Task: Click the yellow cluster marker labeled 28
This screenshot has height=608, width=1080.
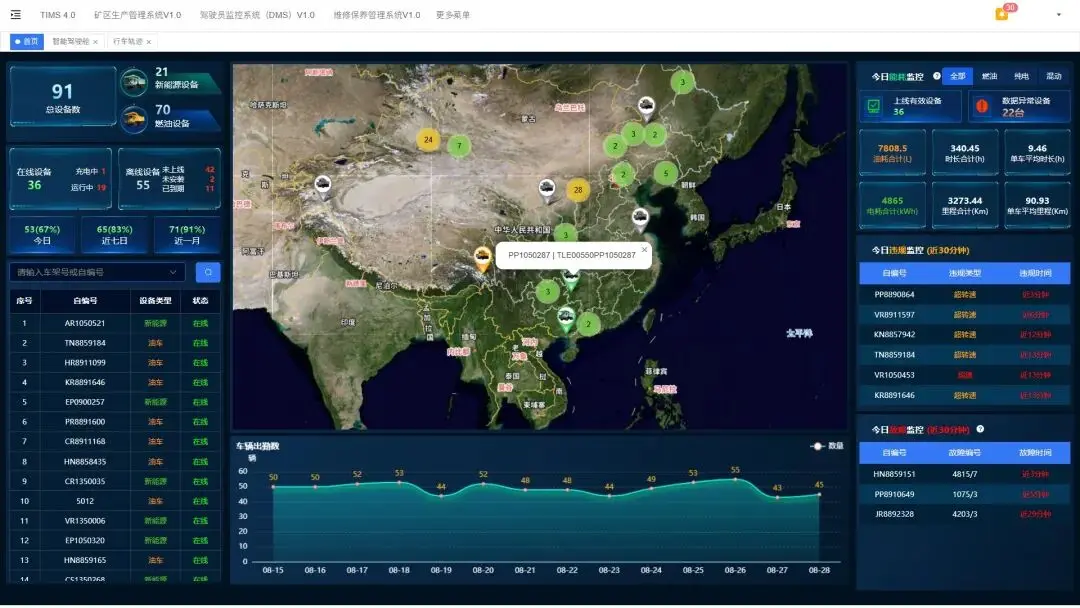Action: pyautogui.click(x=578, y=190)
